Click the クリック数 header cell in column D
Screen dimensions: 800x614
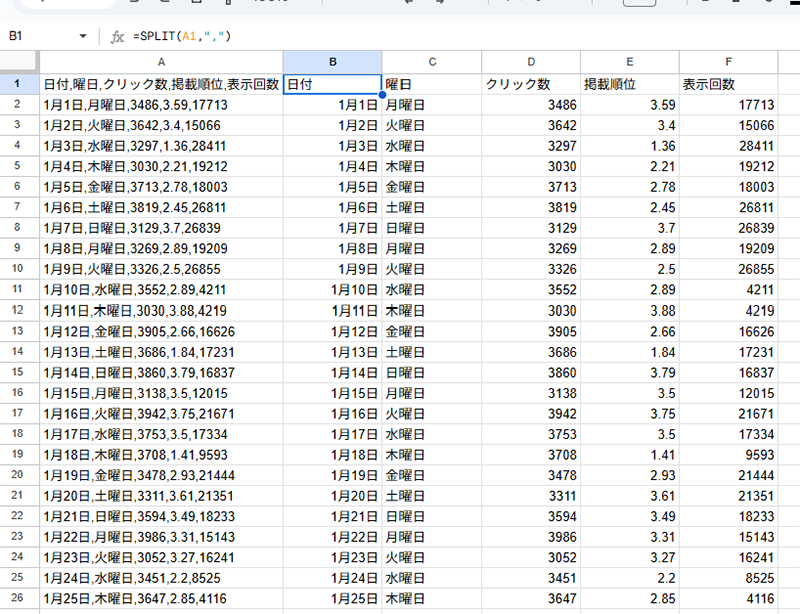click(x=530, y=84)
